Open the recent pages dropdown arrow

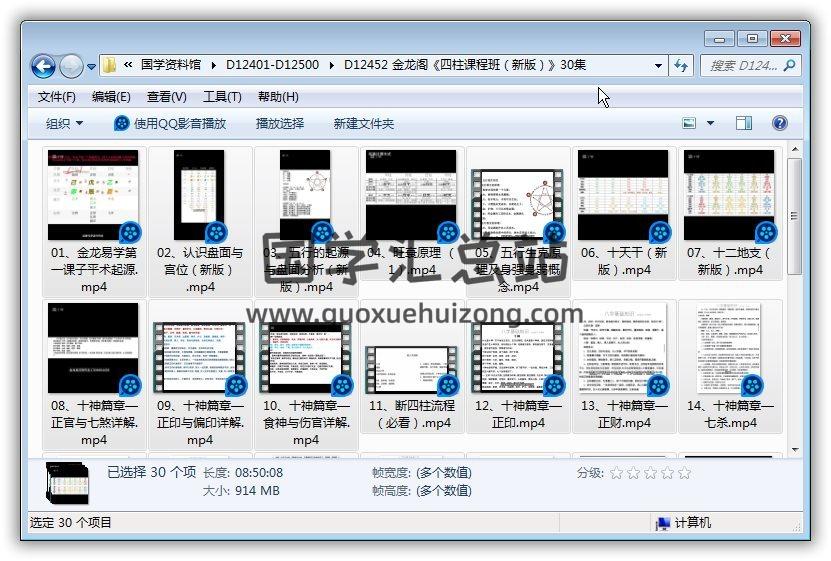92,67
